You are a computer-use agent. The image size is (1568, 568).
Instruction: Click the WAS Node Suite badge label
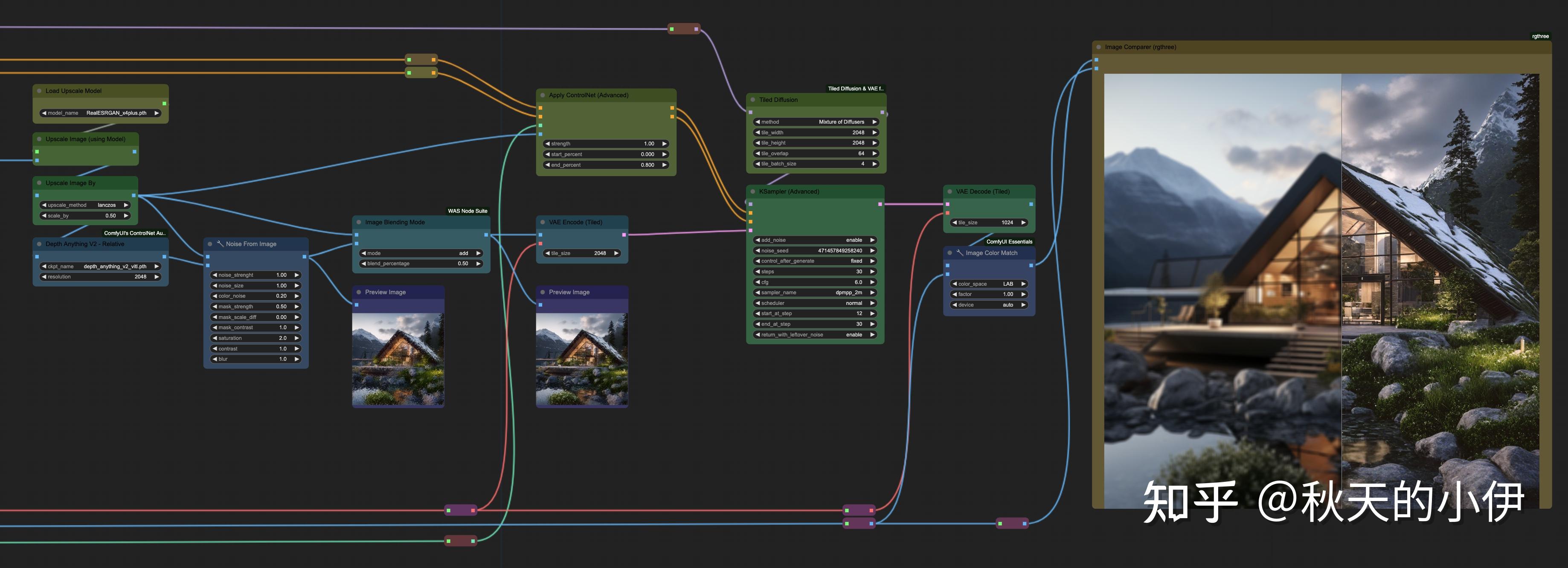tap(467, 211)
